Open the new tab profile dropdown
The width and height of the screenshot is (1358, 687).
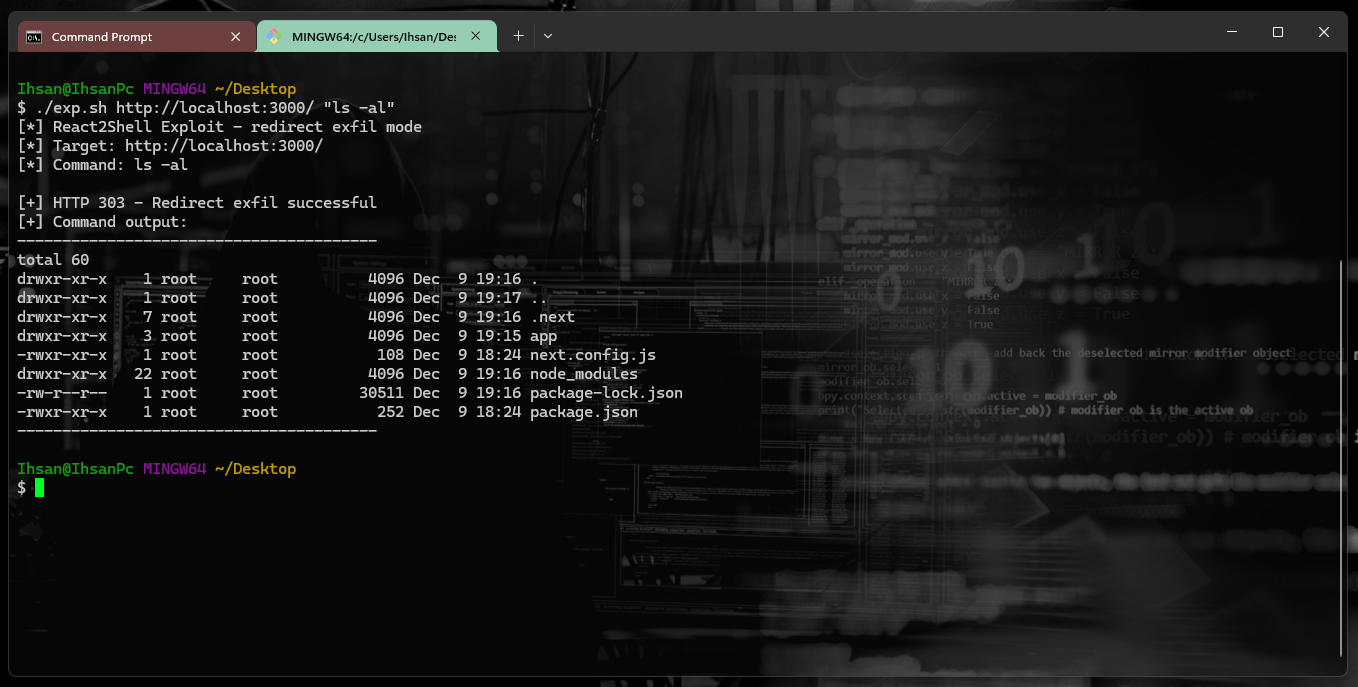click(x=548, y=36)
